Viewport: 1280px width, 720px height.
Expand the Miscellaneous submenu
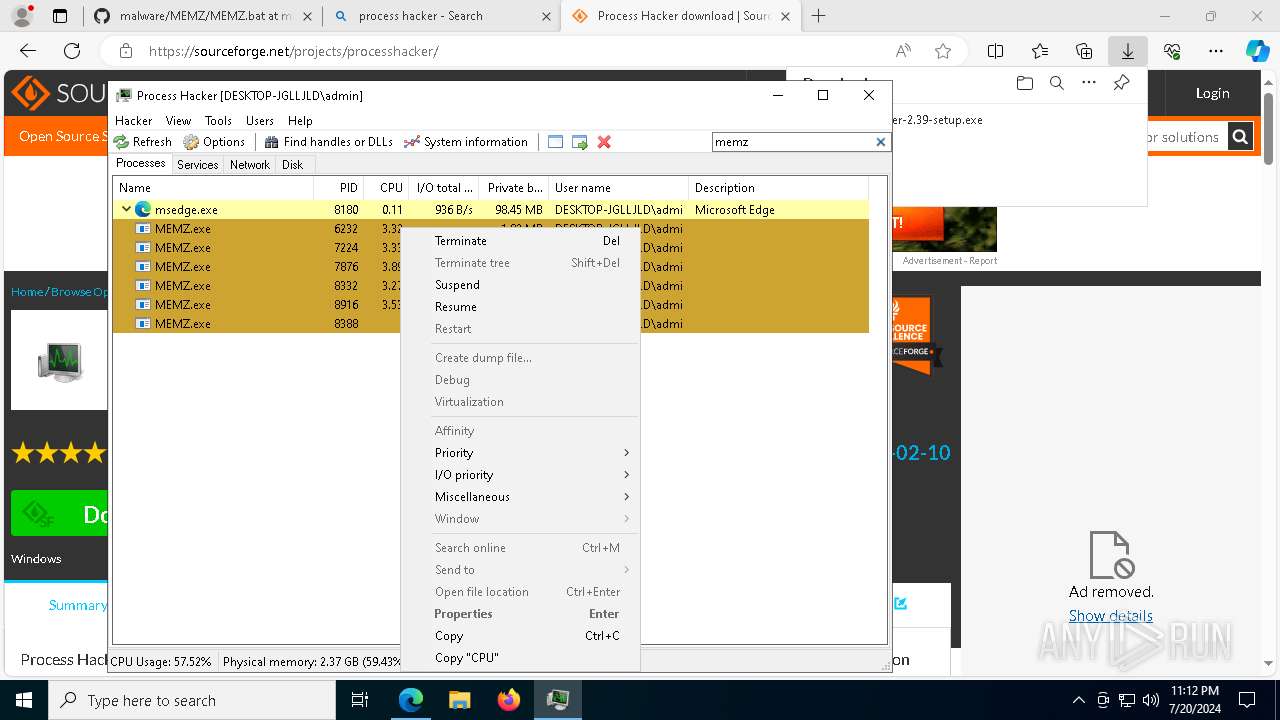pos(519,497)
